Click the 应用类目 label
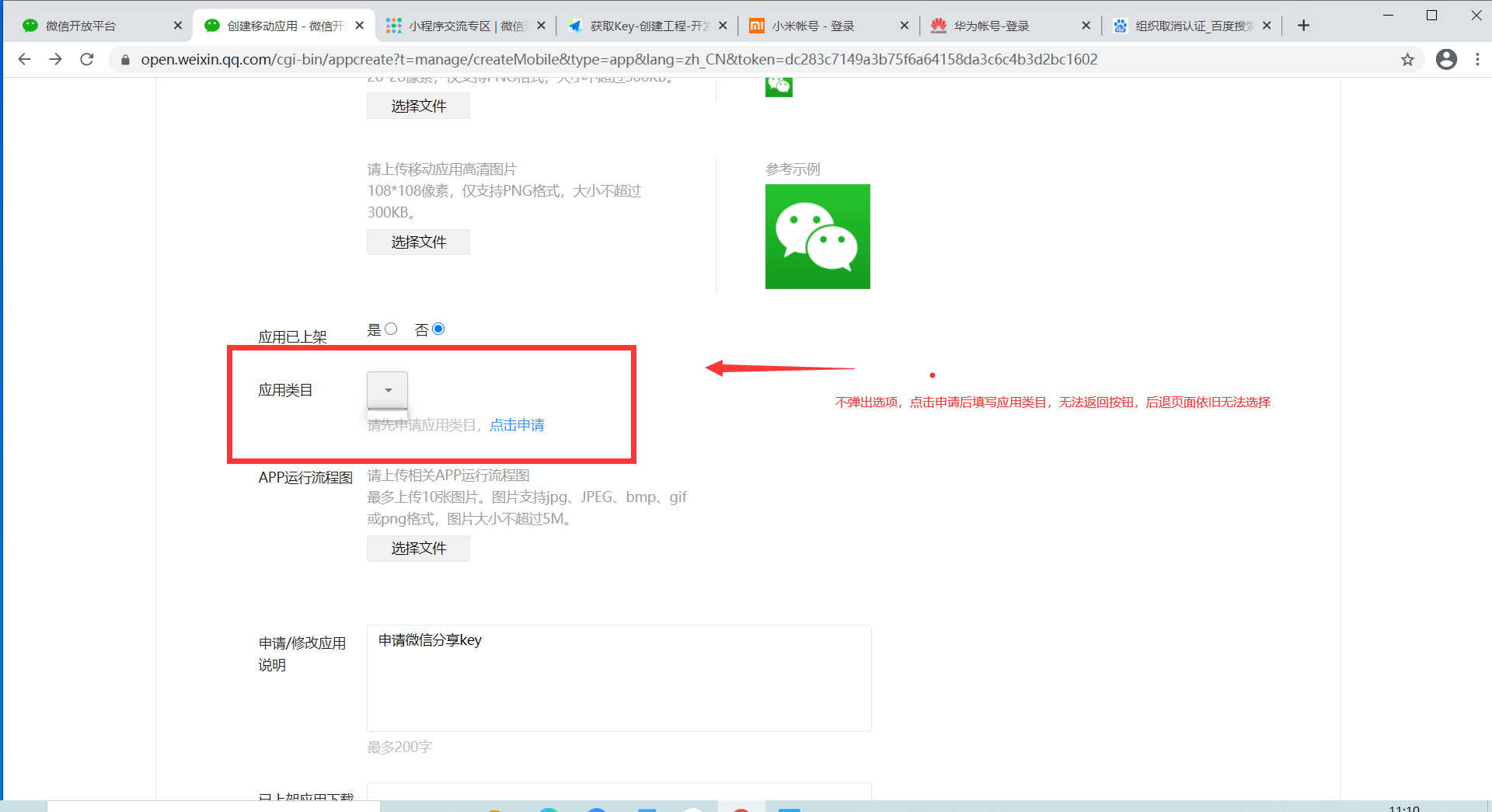1492x812 pixels. click(285, 390)
